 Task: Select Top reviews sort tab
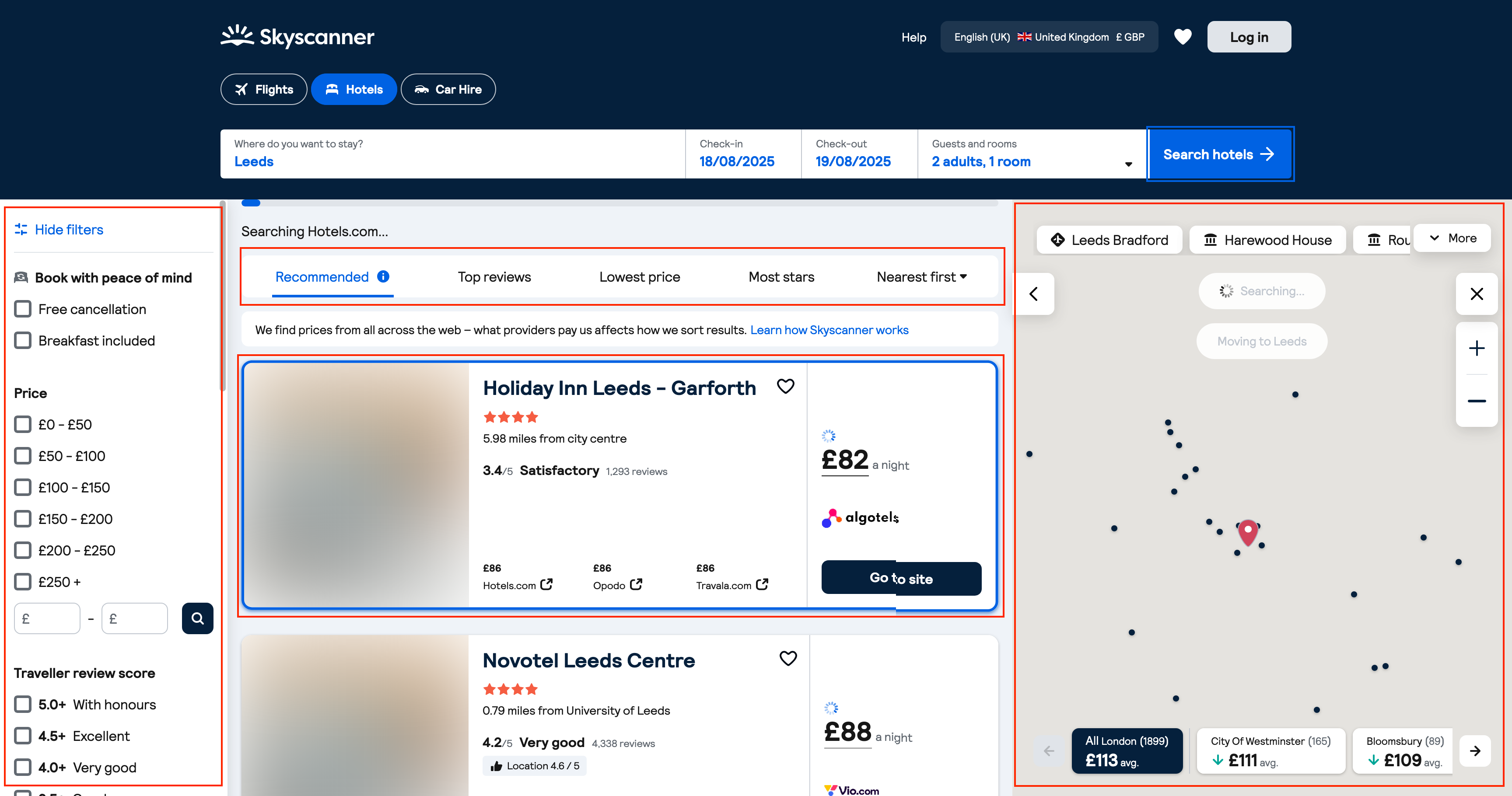point(494,277)
